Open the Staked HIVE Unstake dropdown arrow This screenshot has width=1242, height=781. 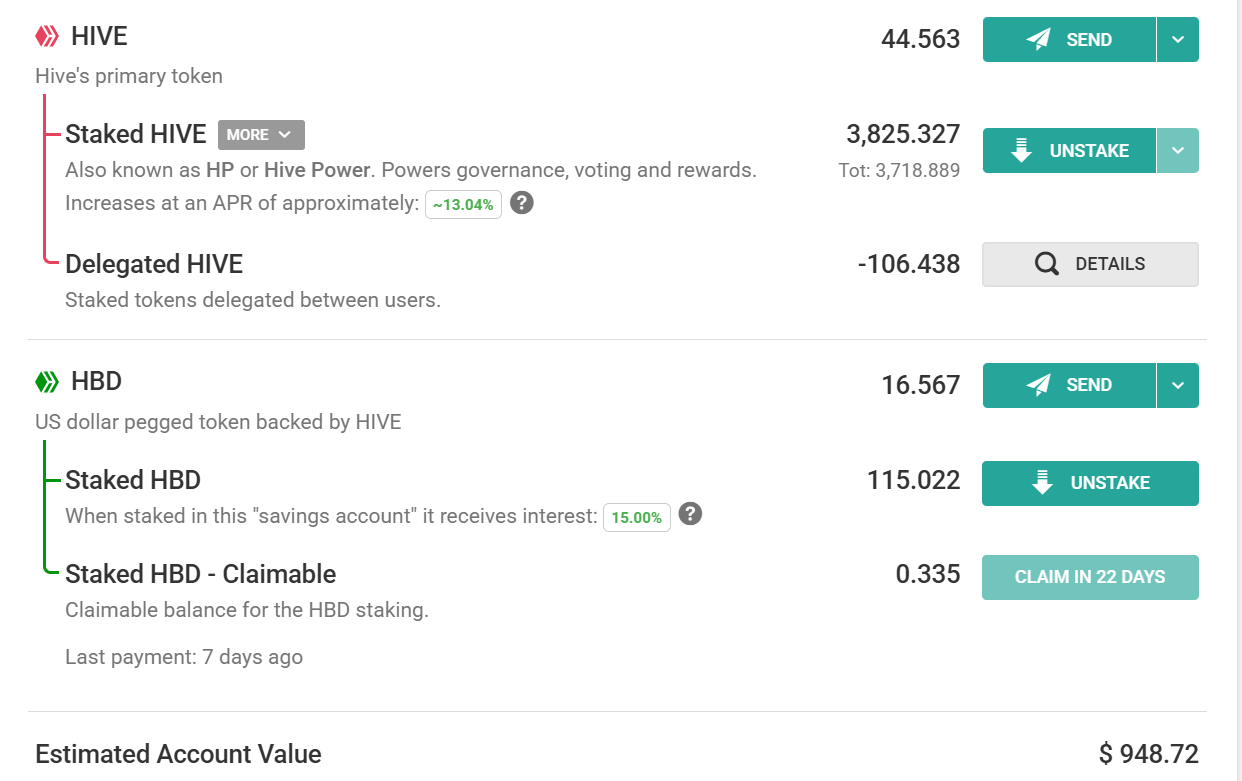(1178, 151)
